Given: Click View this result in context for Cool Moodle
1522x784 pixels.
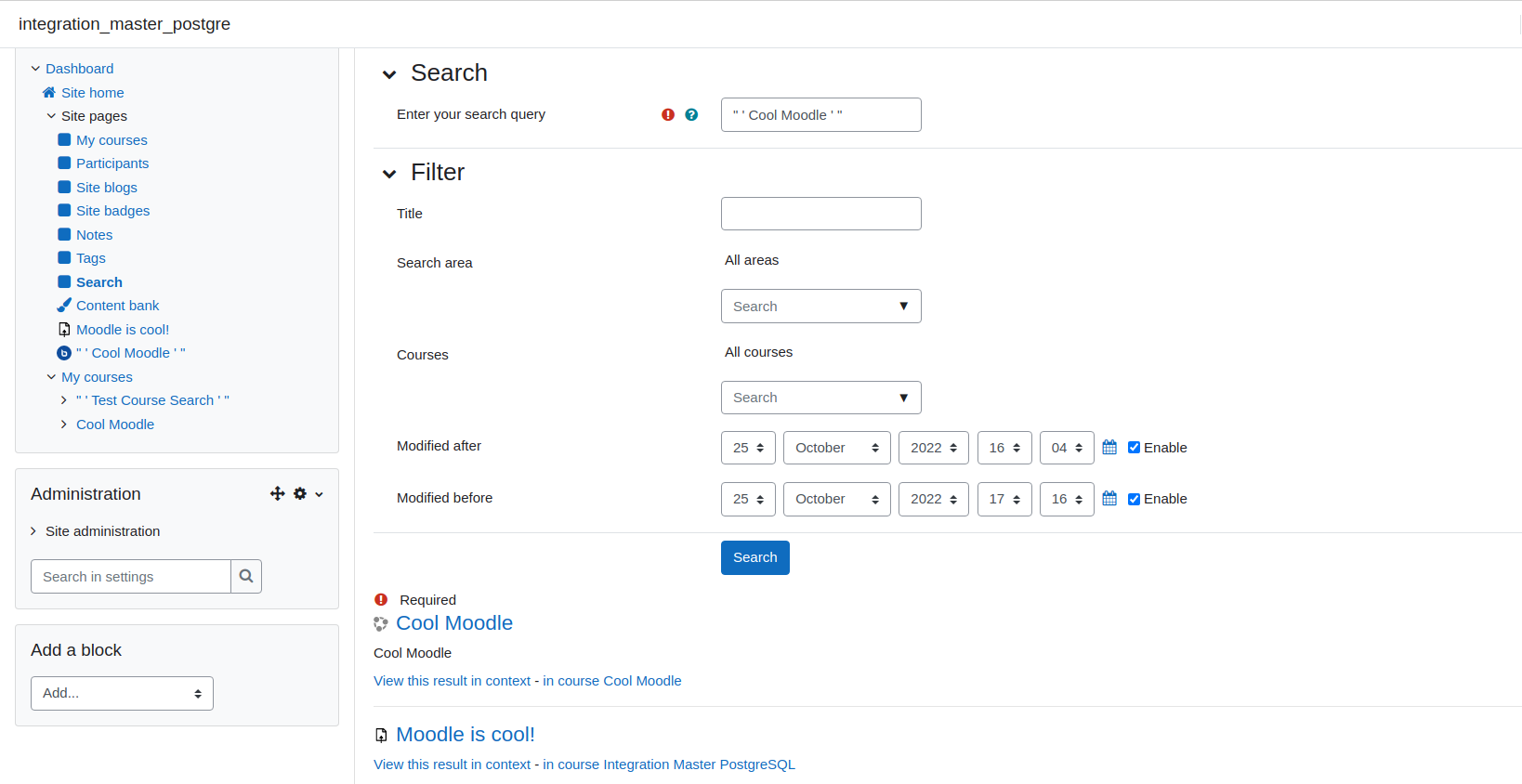Looking at the screenshot, I should [x=452, y=681].
